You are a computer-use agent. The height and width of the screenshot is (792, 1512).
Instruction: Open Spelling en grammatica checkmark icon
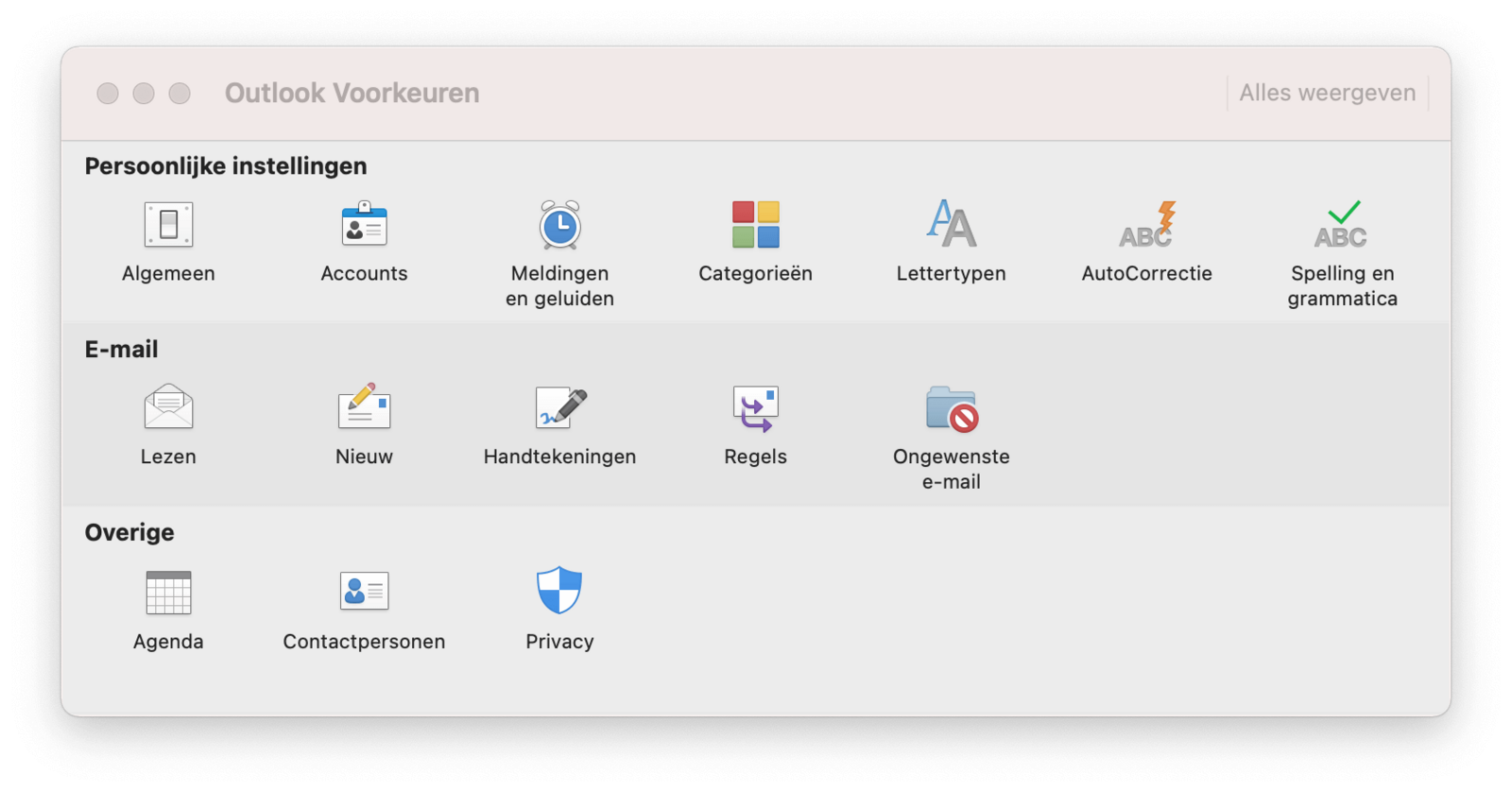coord(1342,225)
